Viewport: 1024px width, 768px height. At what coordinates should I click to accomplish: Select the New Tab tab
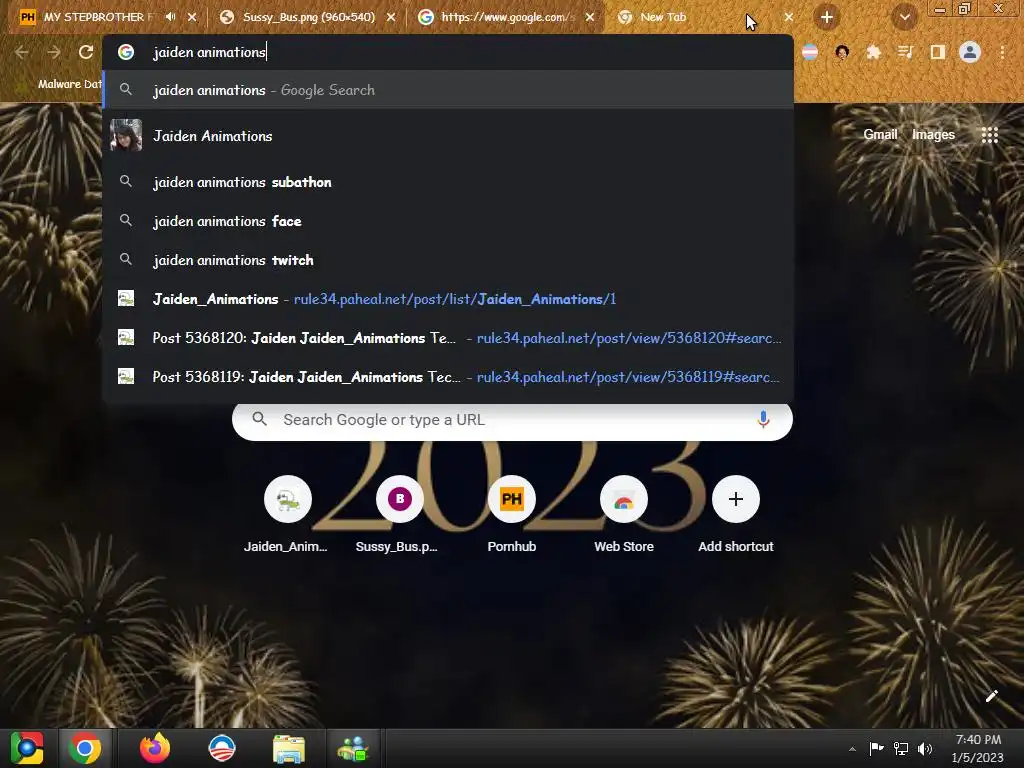point(705,17)
